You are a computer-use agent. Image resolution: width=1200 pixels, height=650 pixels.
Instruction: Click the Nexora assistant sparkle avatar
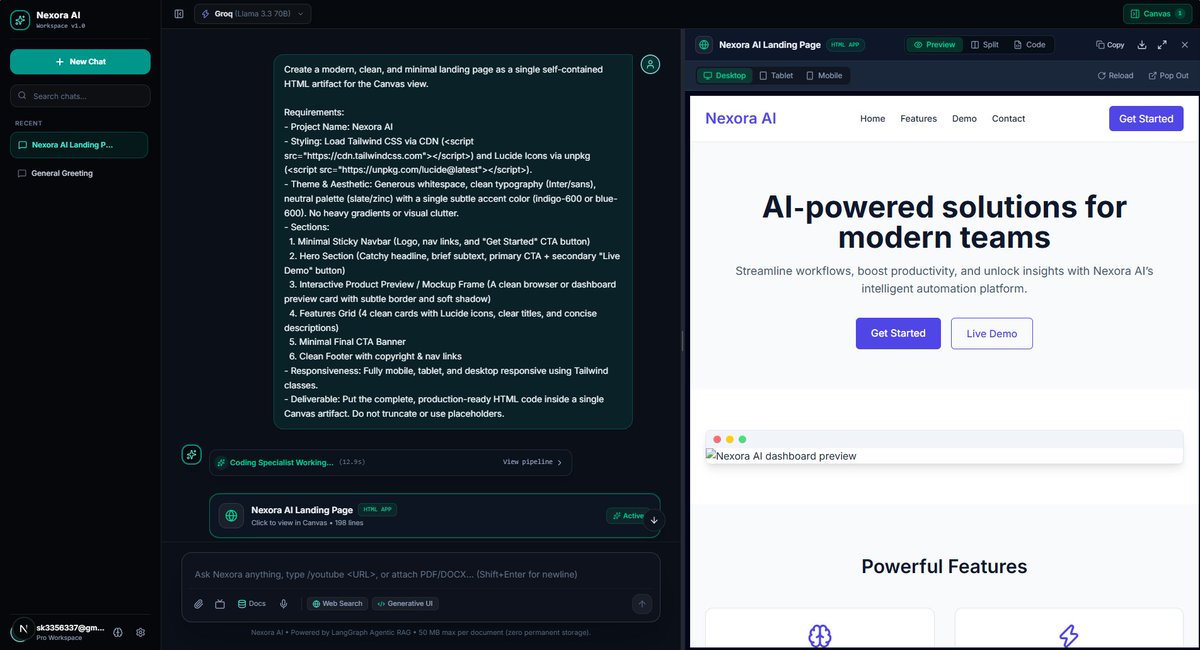click(x=191, y=455)
